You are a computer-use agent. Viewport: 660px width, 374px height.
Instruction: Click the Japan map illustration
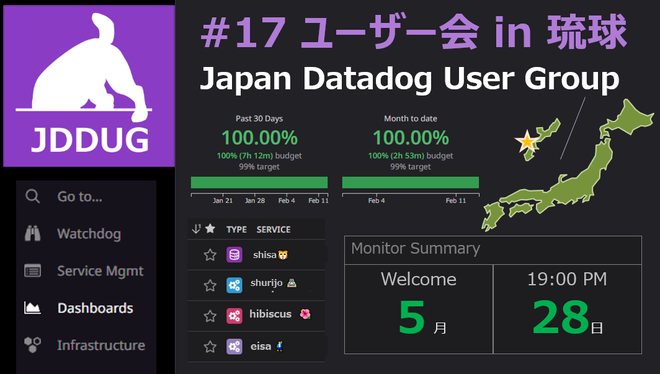coord(567,165)
